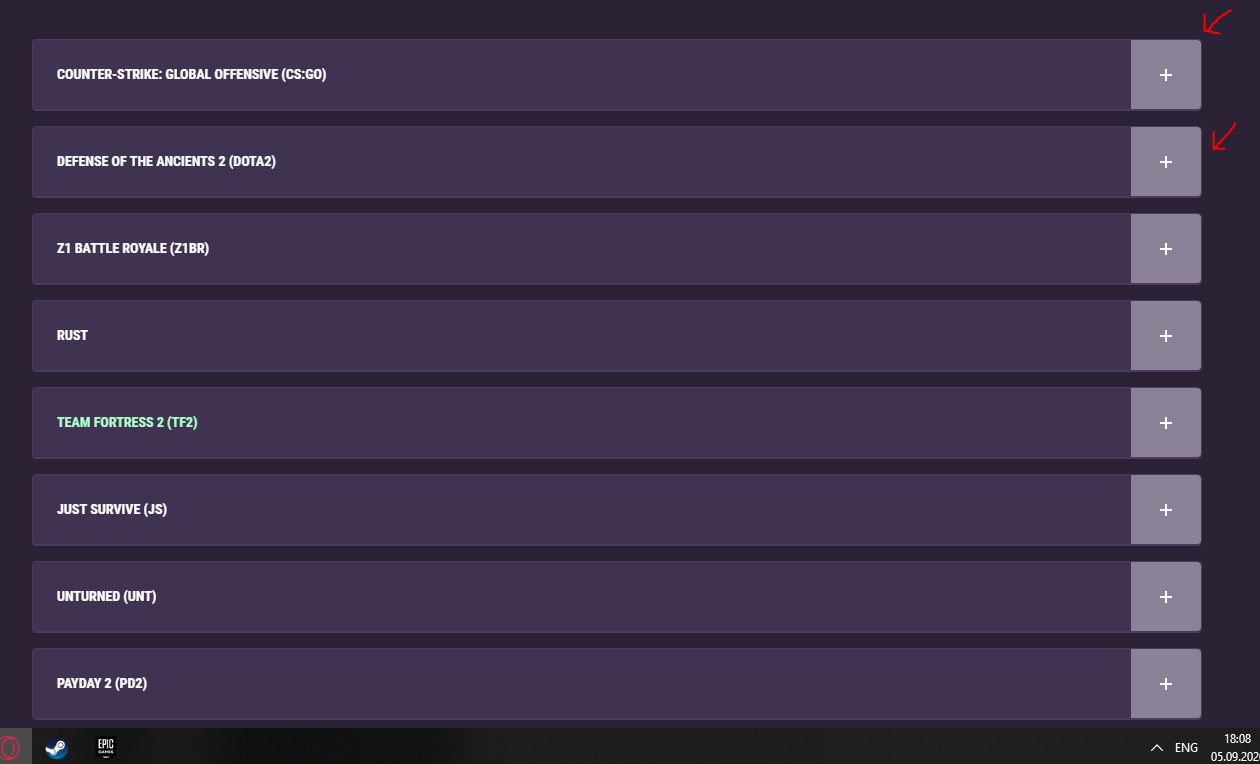Expand the Z1 Battle Royale plus icon
The width and height of the screenshot is (1260, 764).
pyautogui.click(x=1165, y=249)
